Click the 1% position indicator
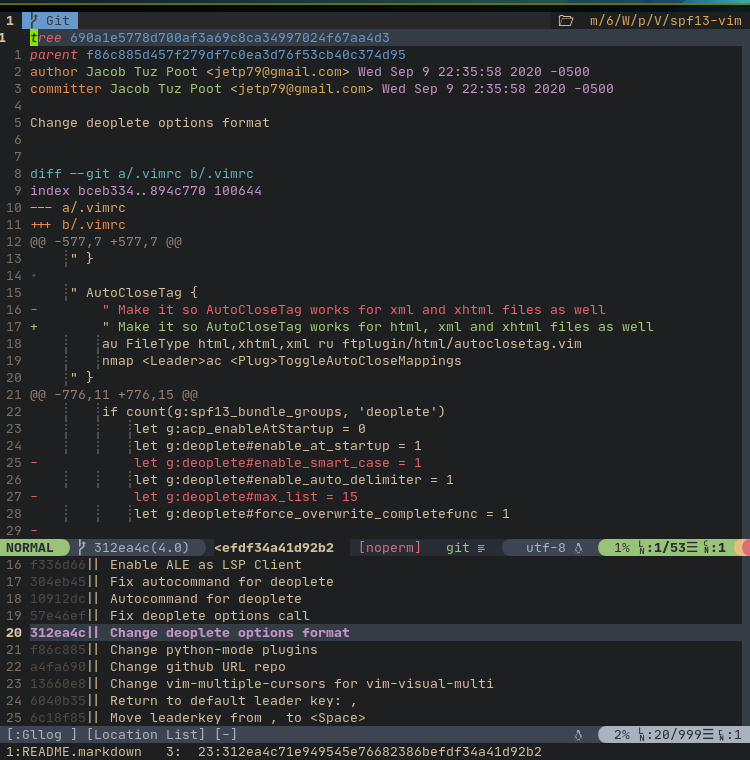 pos(622,548)
